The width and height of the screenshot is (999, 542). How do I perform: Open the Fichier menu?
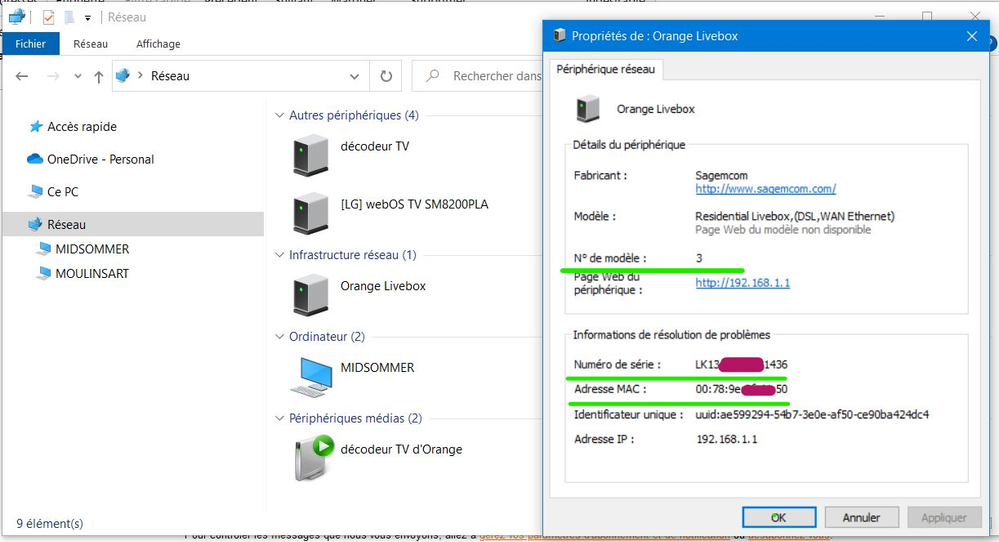click(x=31, y=44)
